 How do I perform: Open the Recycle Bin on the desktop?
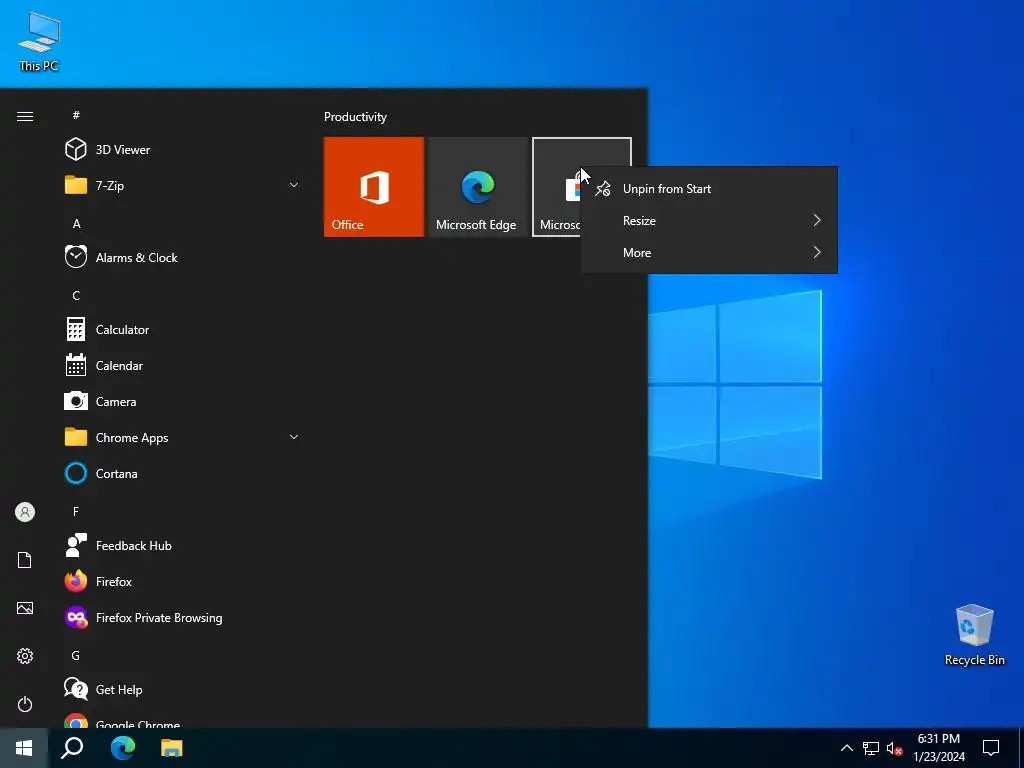pyautogui.click(x=974, y=635)
